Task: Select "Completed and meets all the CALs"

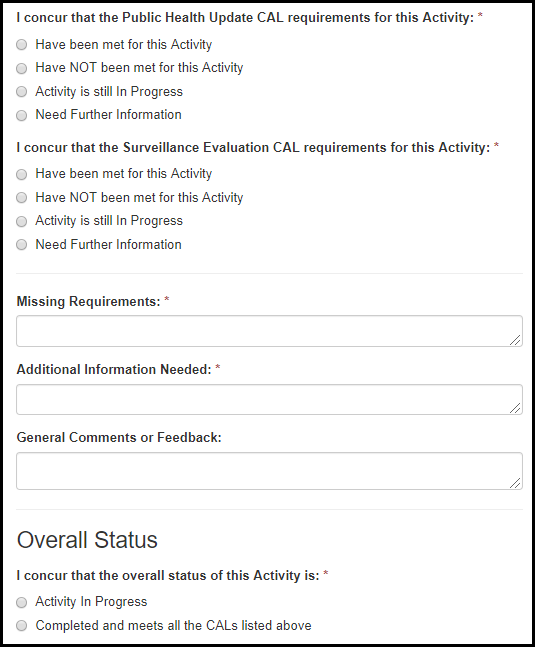Action: 21,626
